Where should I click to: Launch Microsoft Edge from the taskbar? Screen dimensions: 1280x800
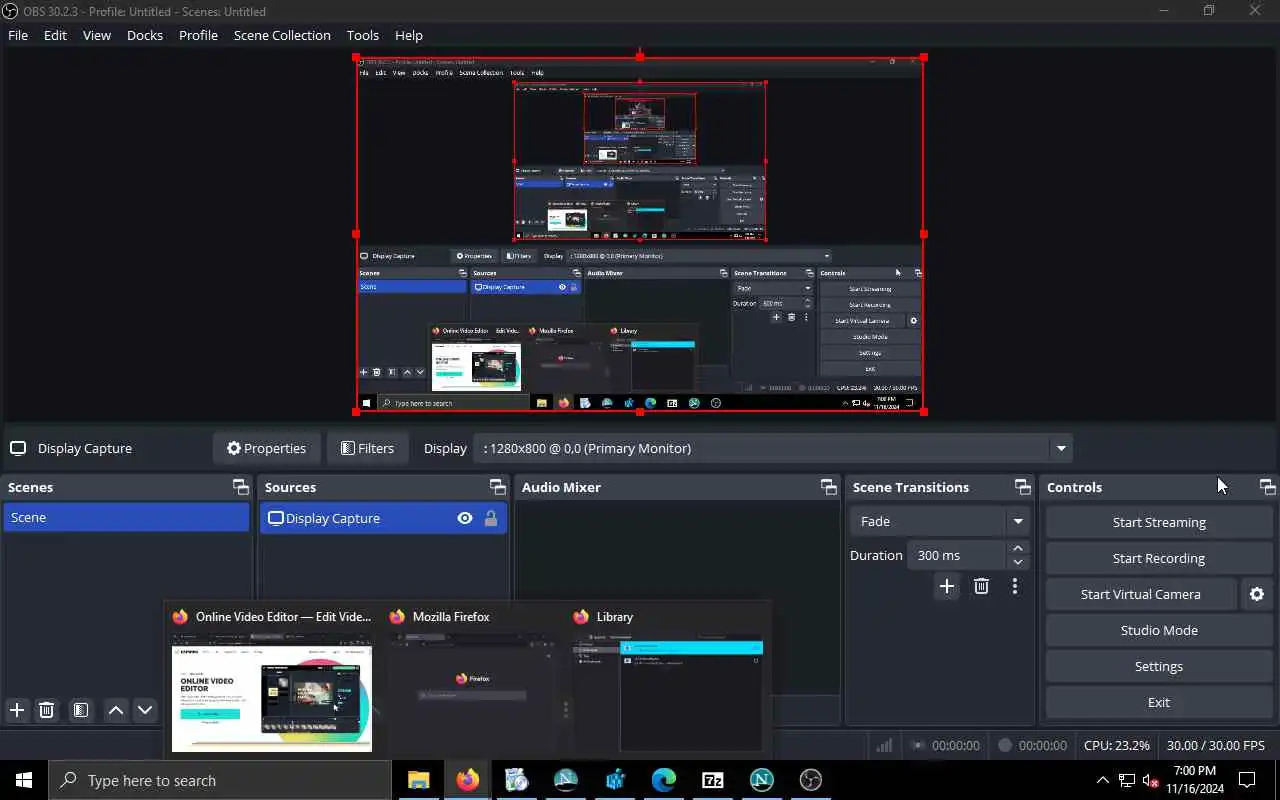pos(663,780)
